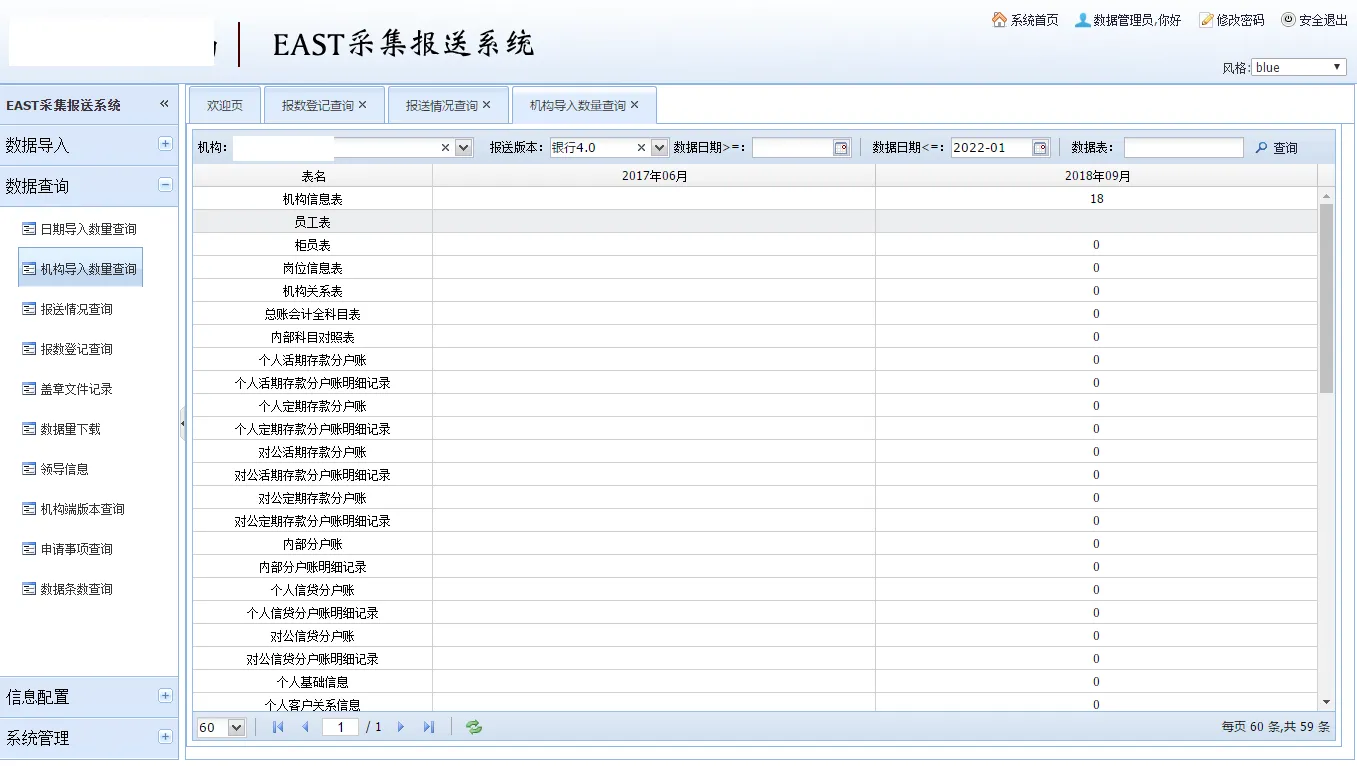This screenshot has height=766, width=1357.
Task: Click the 系统首页 home icon
Action: tap(999, 20)
